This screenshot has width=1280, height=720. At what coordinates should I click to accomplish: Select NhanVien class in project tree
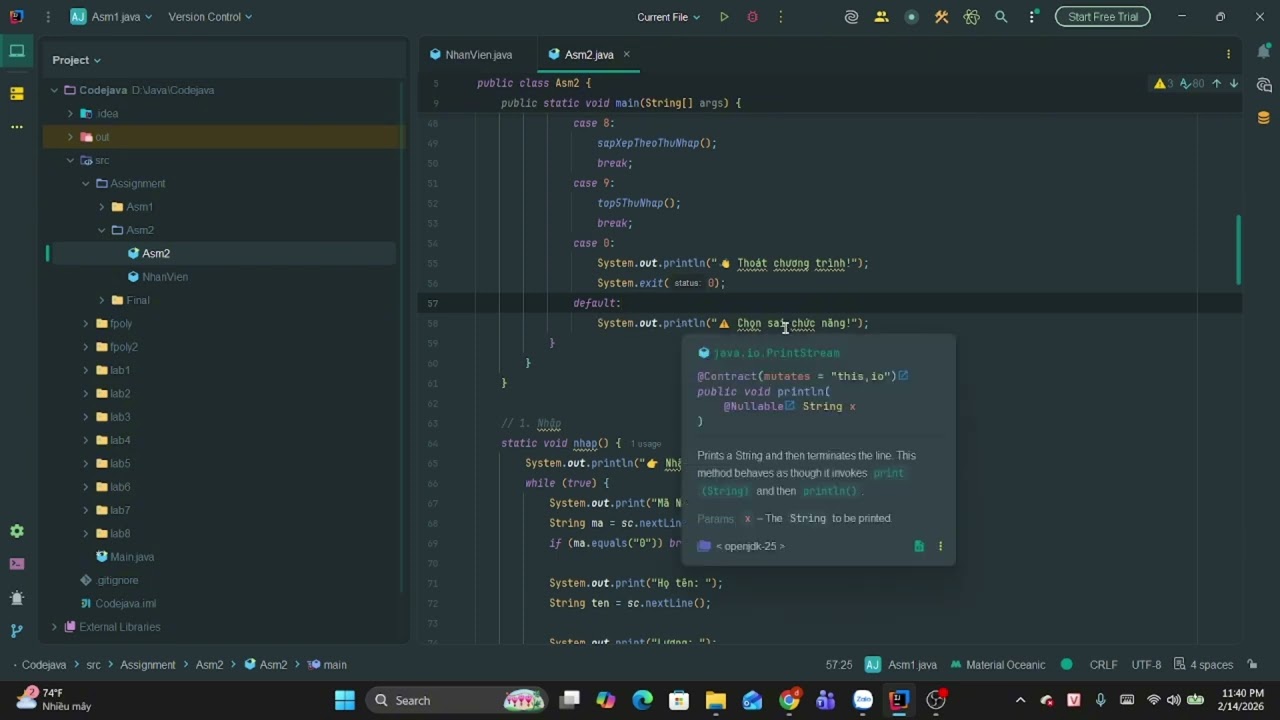[158, 277]
